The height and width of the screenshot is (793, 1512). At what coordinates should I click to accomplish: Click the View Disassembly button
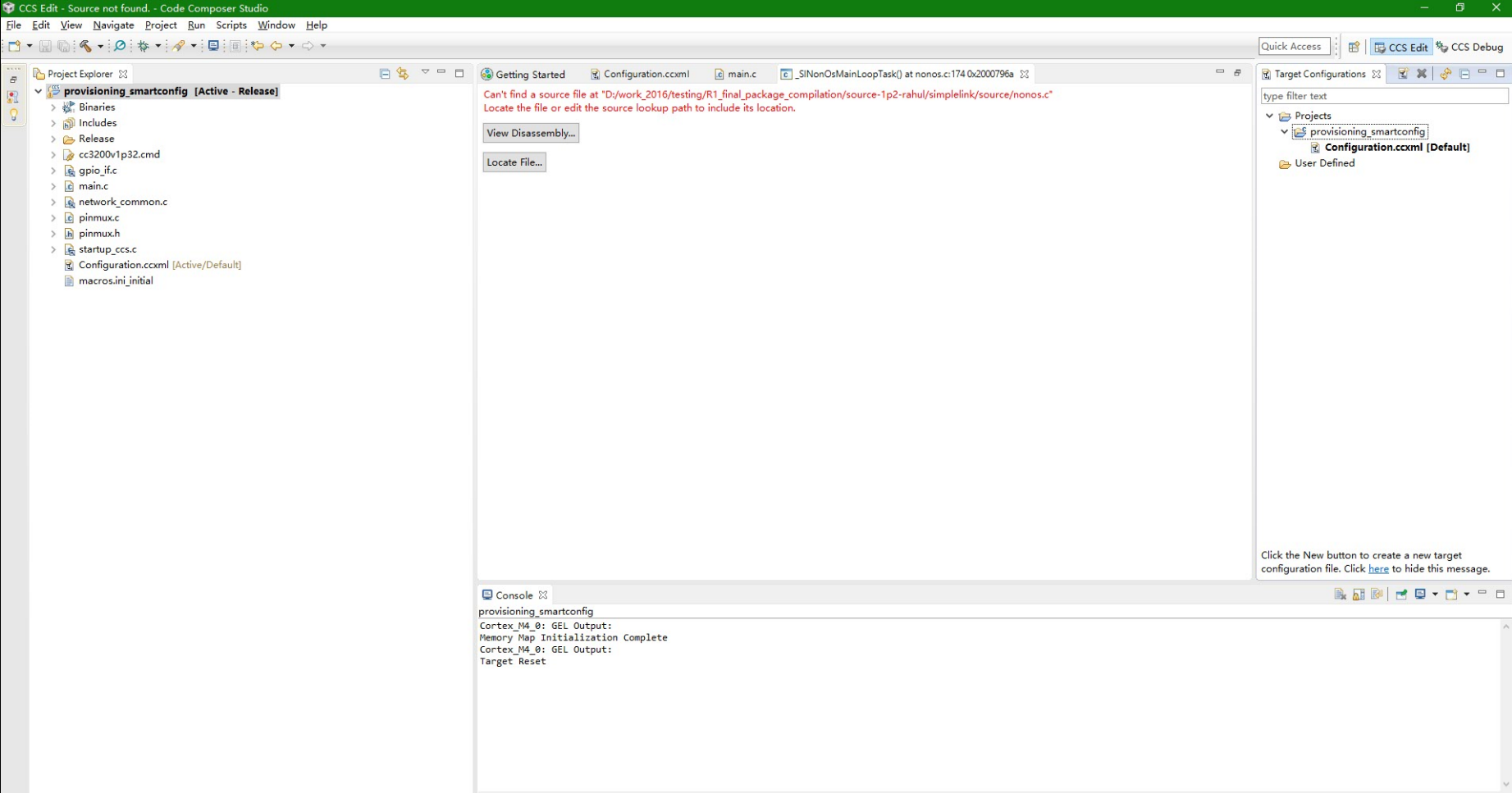tap(531, 133)
